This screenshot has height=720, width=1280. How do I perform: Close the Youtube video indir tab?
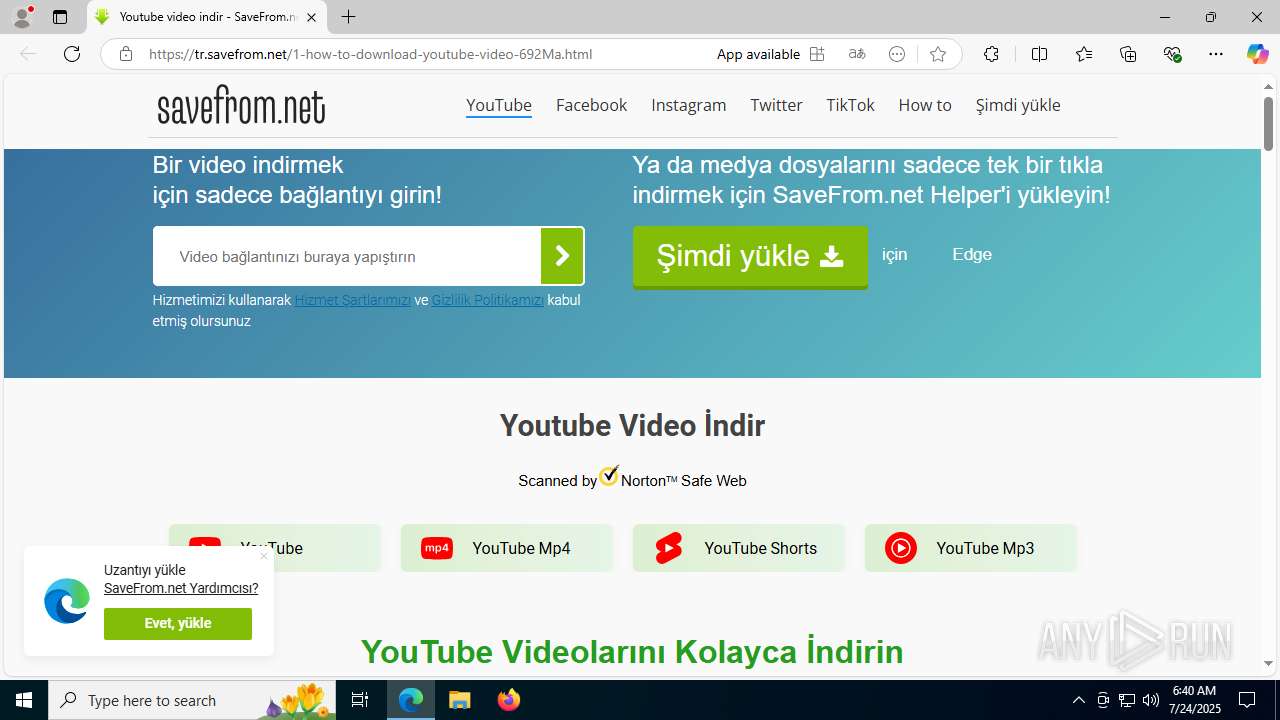(x=312, y=17)
